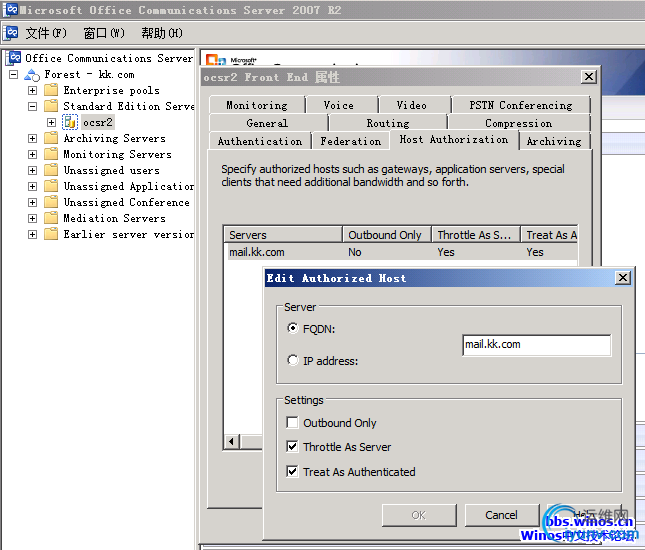This screenshot has width=645, height=550.
Task: Sort by the Servers column header
Action: (283, 235)
